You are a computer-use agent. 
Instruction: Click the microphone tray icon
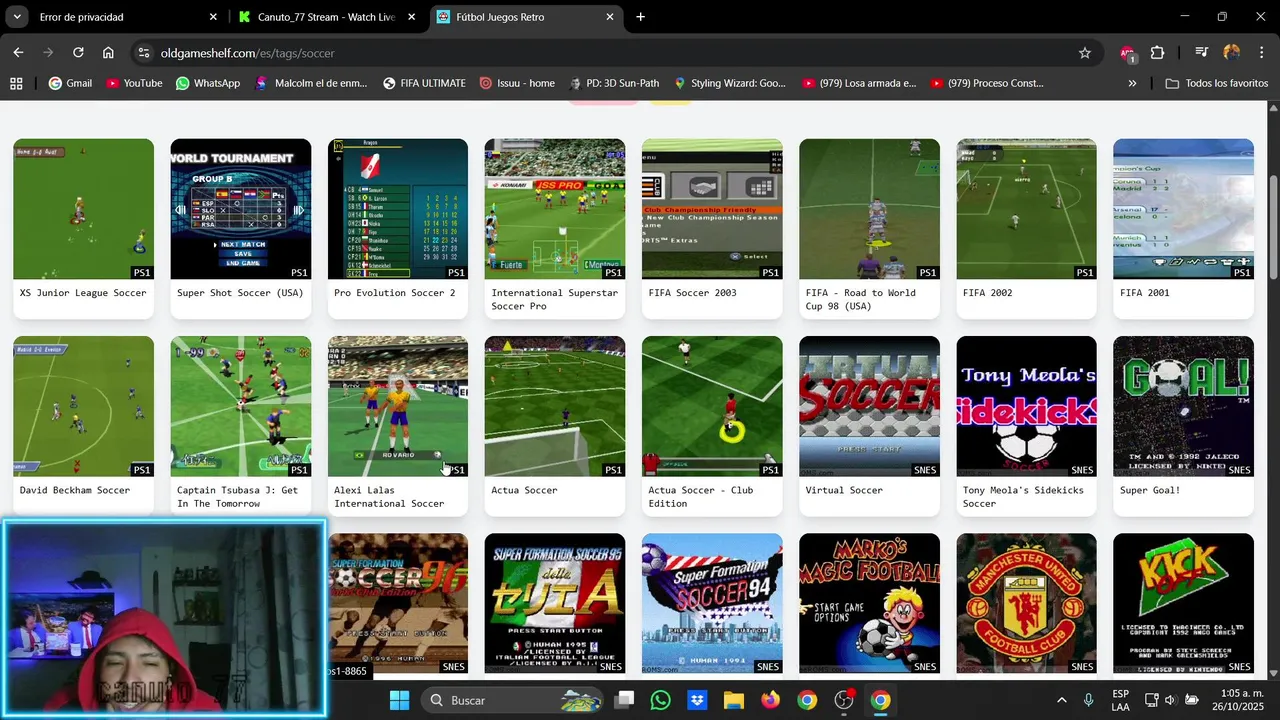tap(1088, 700)
